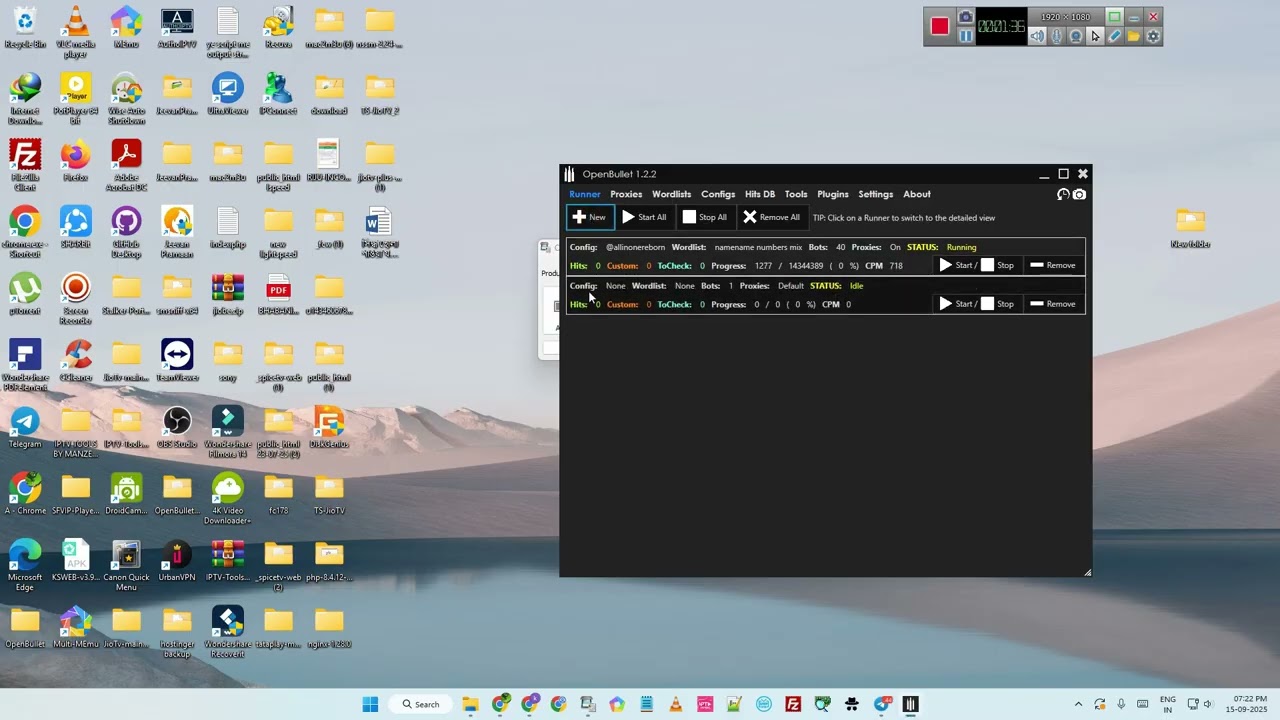Select the UltraViewer desktop icon
Viewport: 1280px width, 720px height.
click(227, 94)
